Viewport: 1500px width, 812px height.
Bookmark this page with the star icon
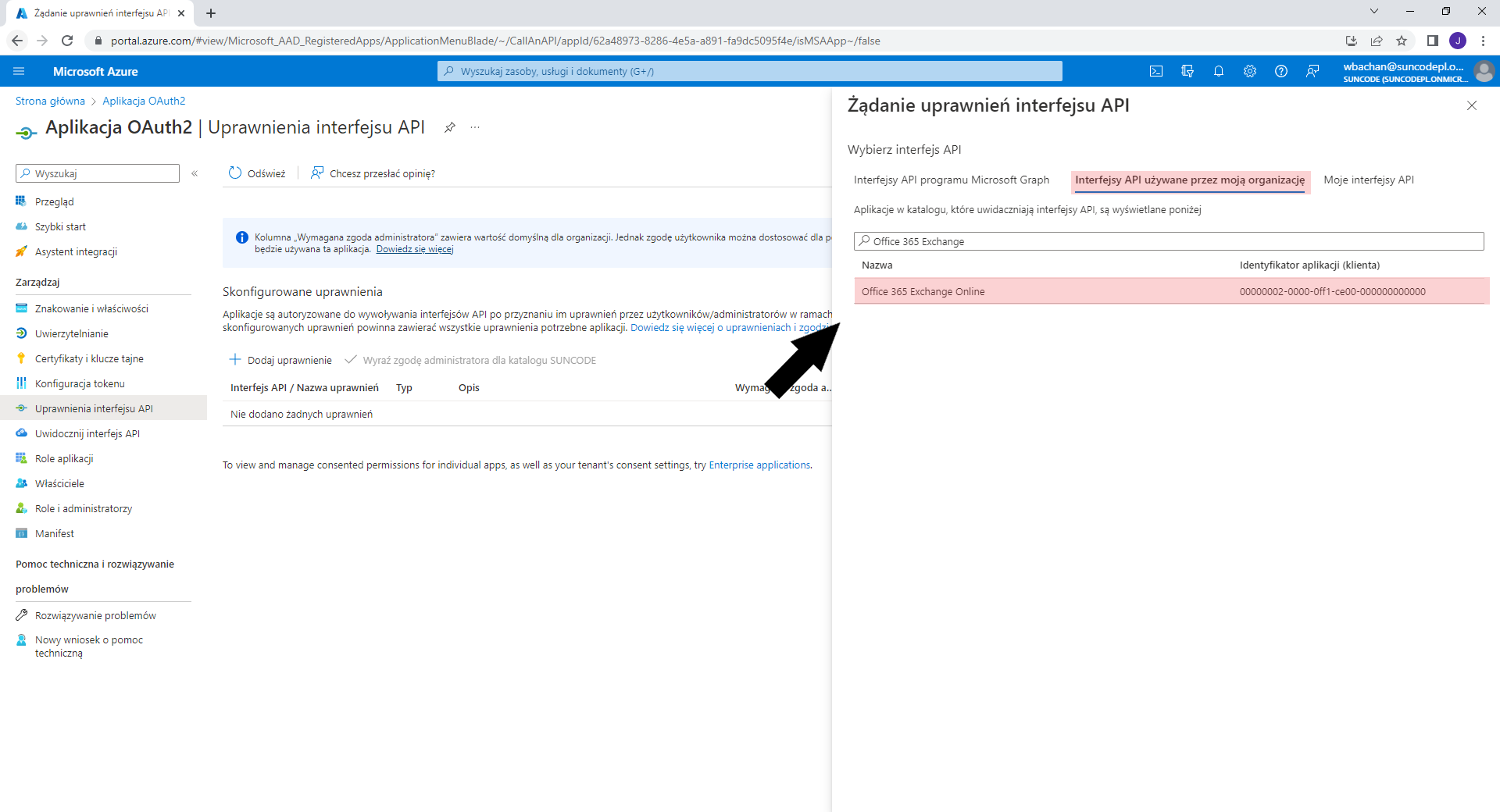(1402, 41)
